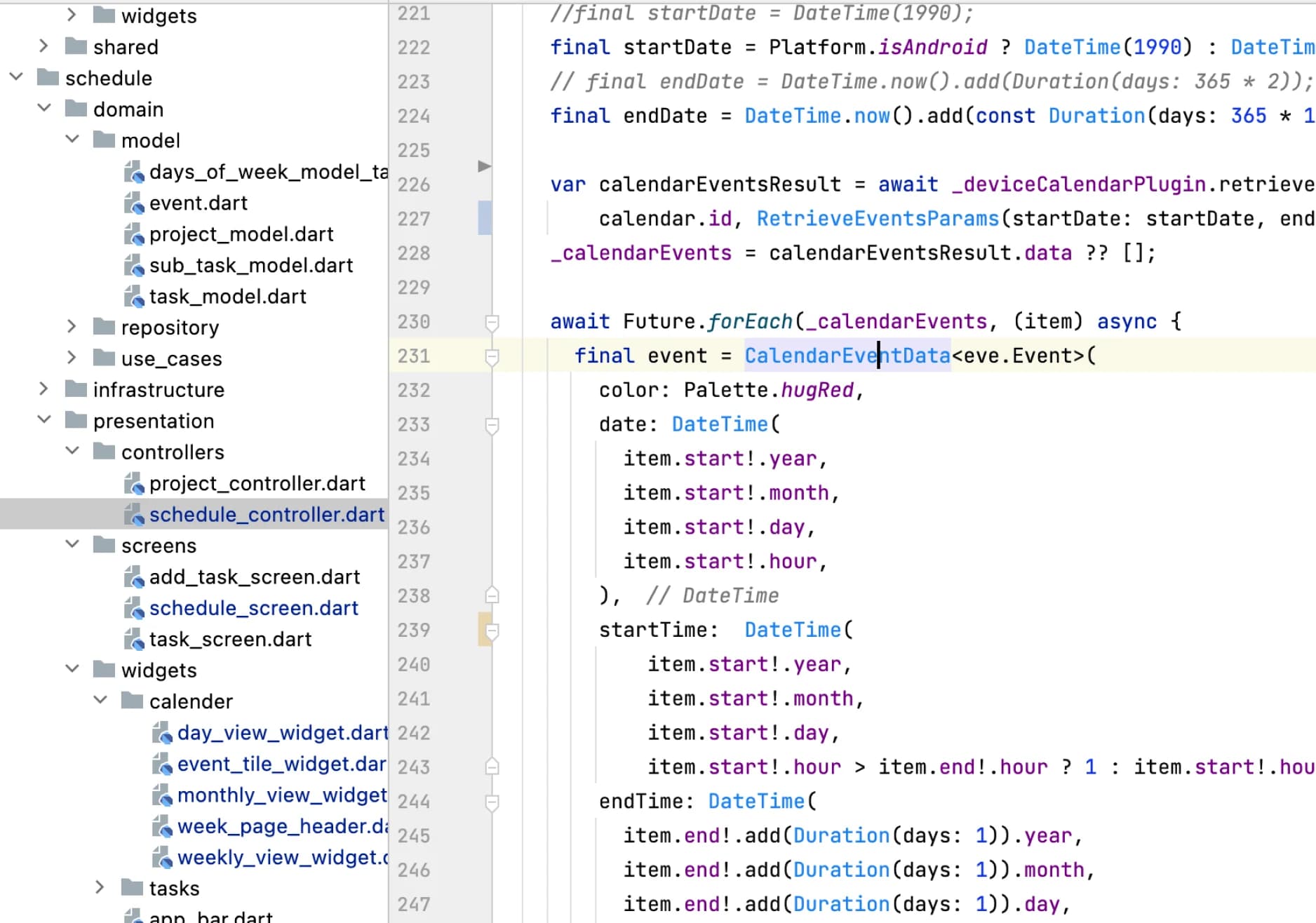
Task: Click line number 235 in the gutter
Action: tap(413, 493)
